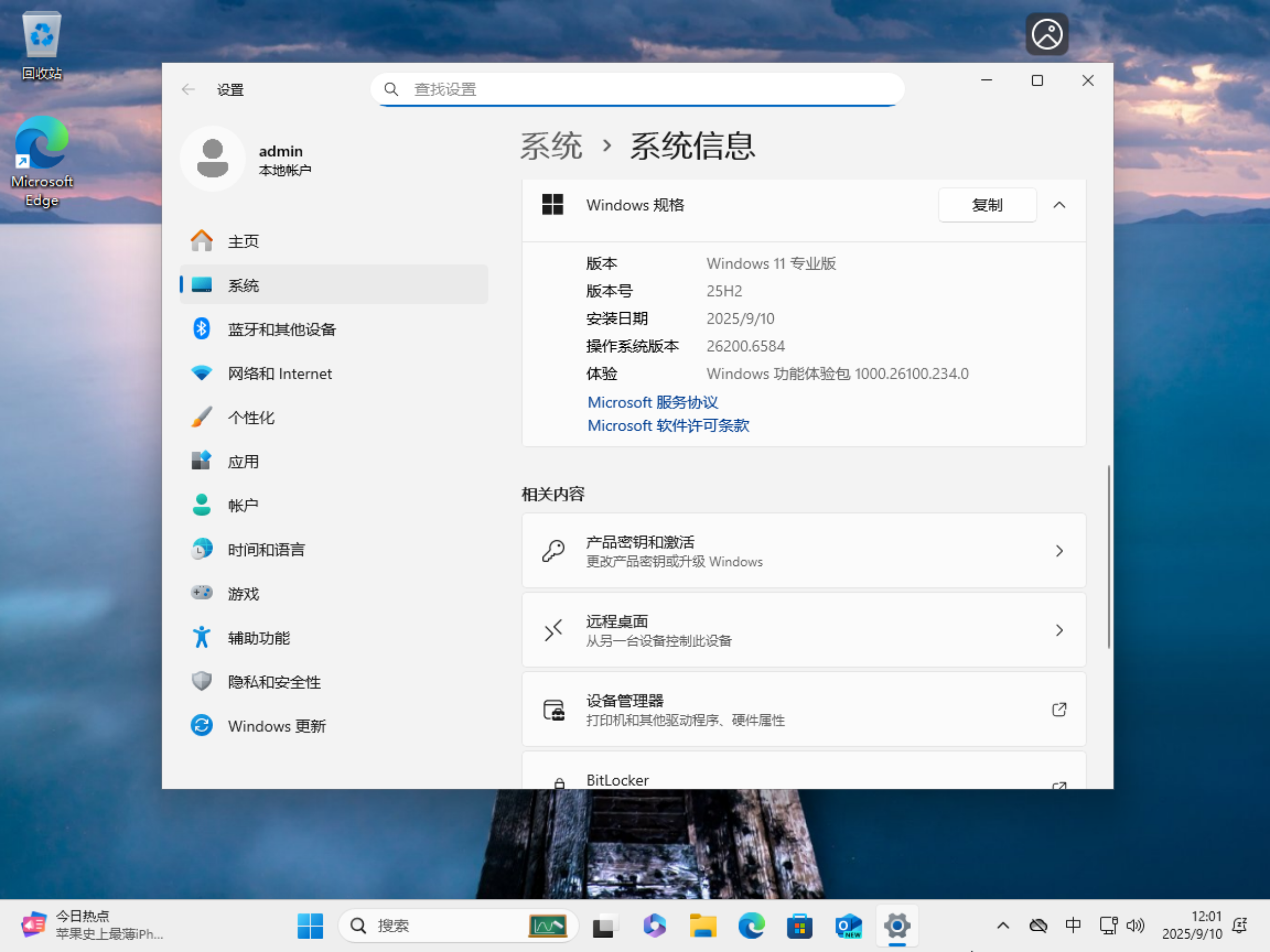Viewport: 1270px width, 952px height.
Task: Open Microsoft Store from taskbar
Action: coord(799,926)
